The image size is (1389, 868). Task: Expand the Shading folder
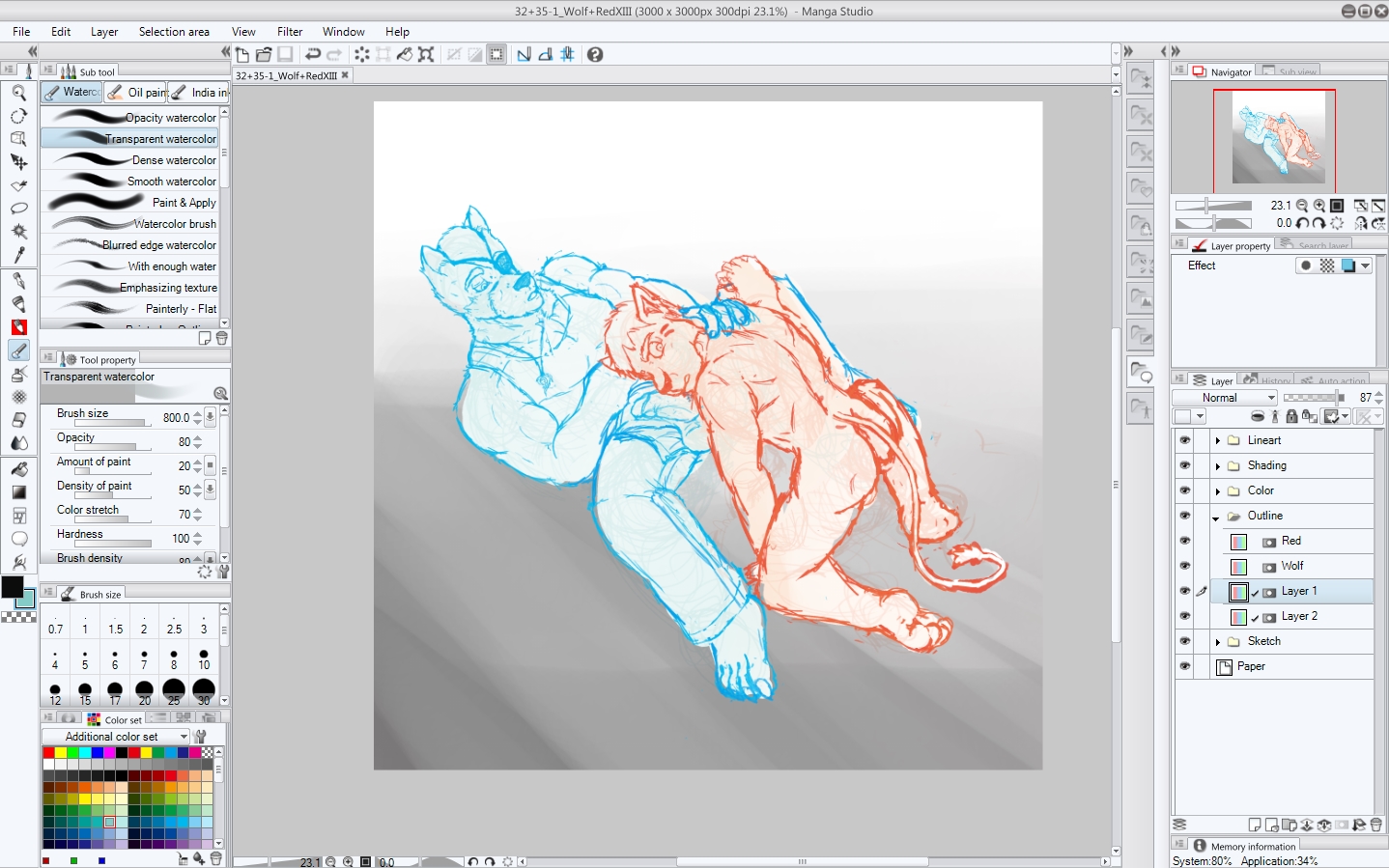1217,465
